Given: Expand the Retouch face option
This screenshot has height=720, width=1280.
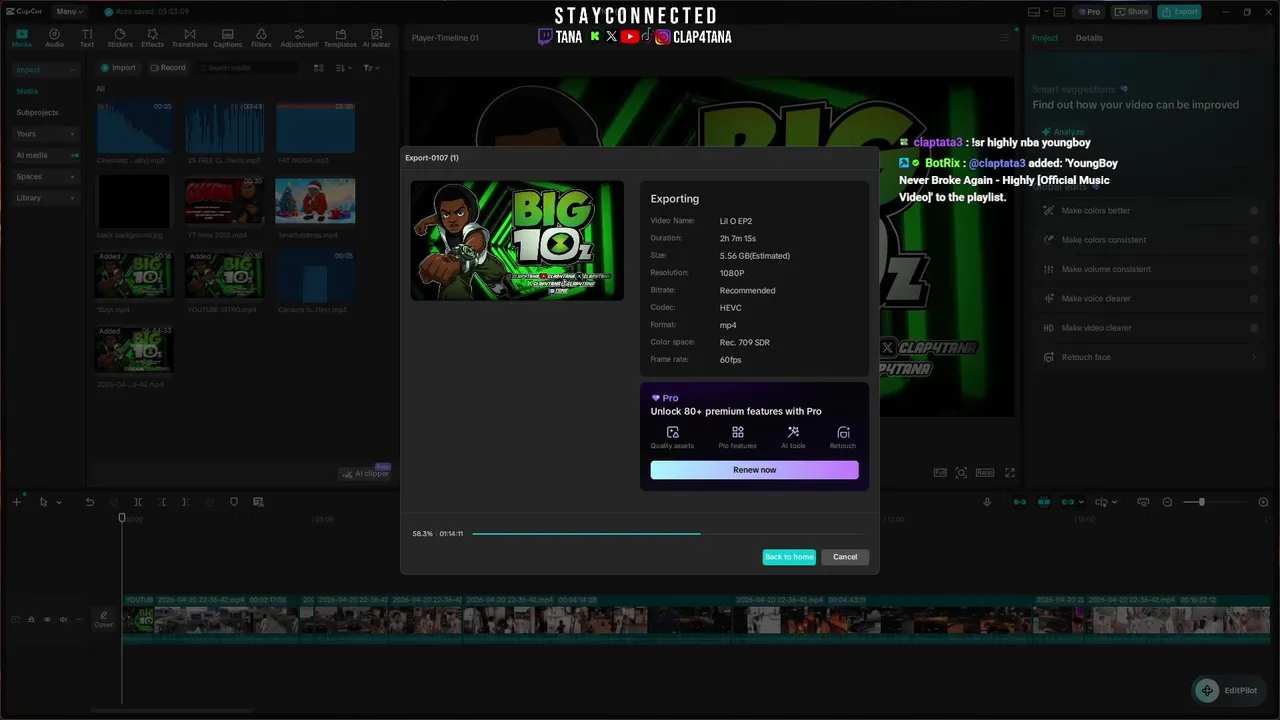Looking at the screenshot, I should coord(1254,357).
